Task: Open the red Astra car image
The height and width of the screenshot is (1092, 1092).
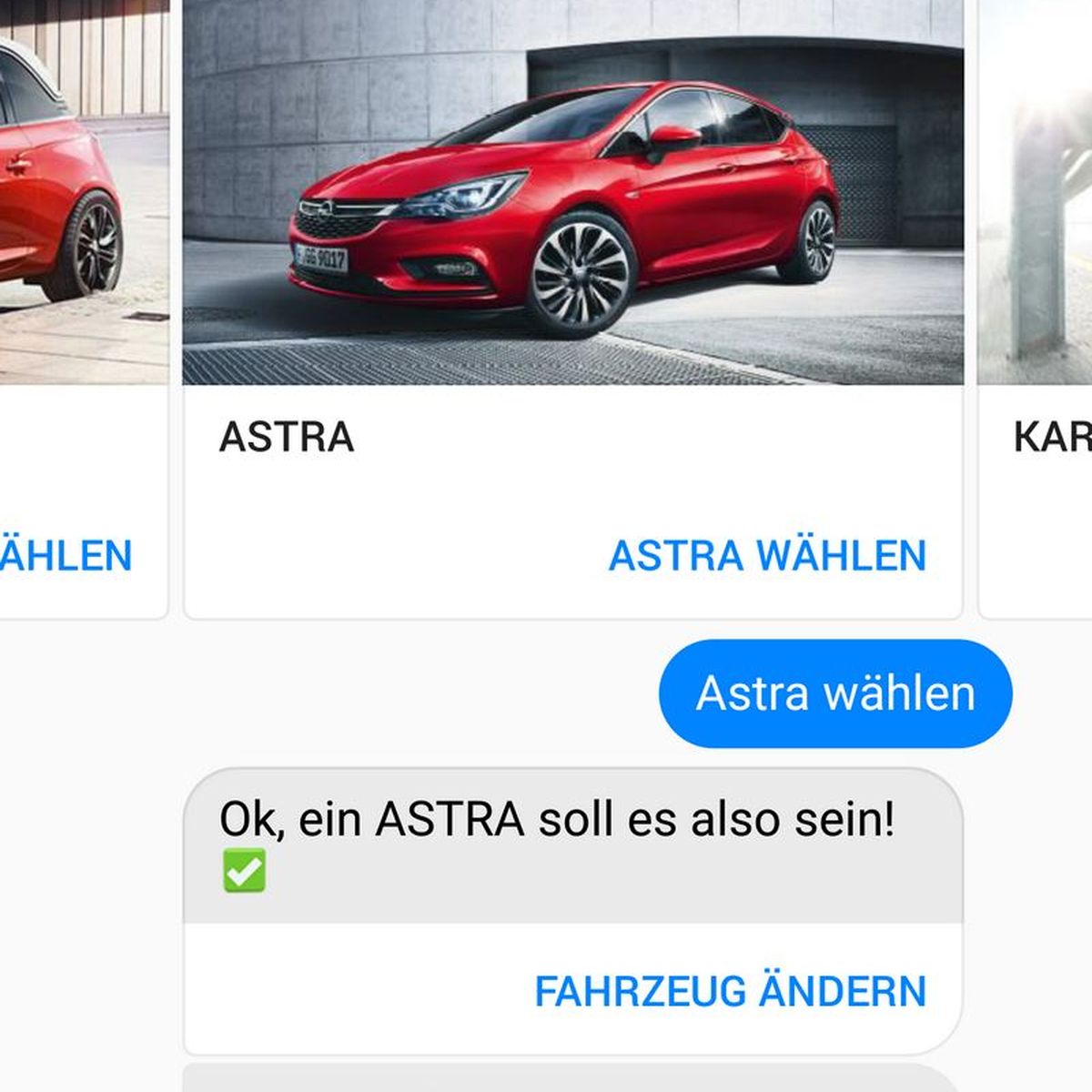Action: pyautogui.click(x=573, y=192)
